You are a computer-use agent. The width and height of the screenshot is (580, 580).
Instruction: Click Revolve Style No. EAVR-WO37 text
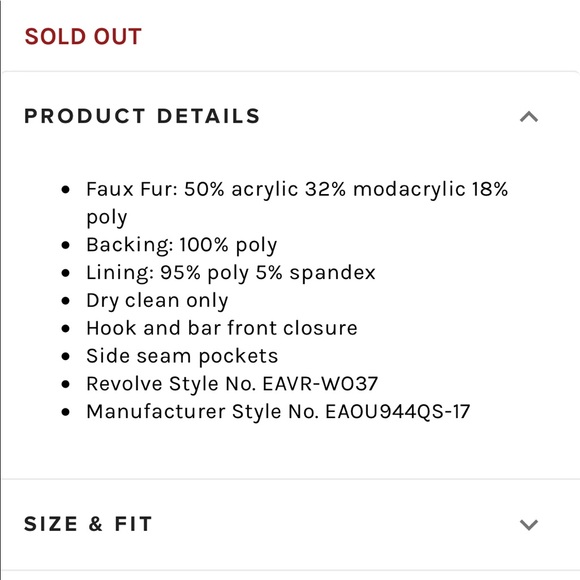coord(232,384)
